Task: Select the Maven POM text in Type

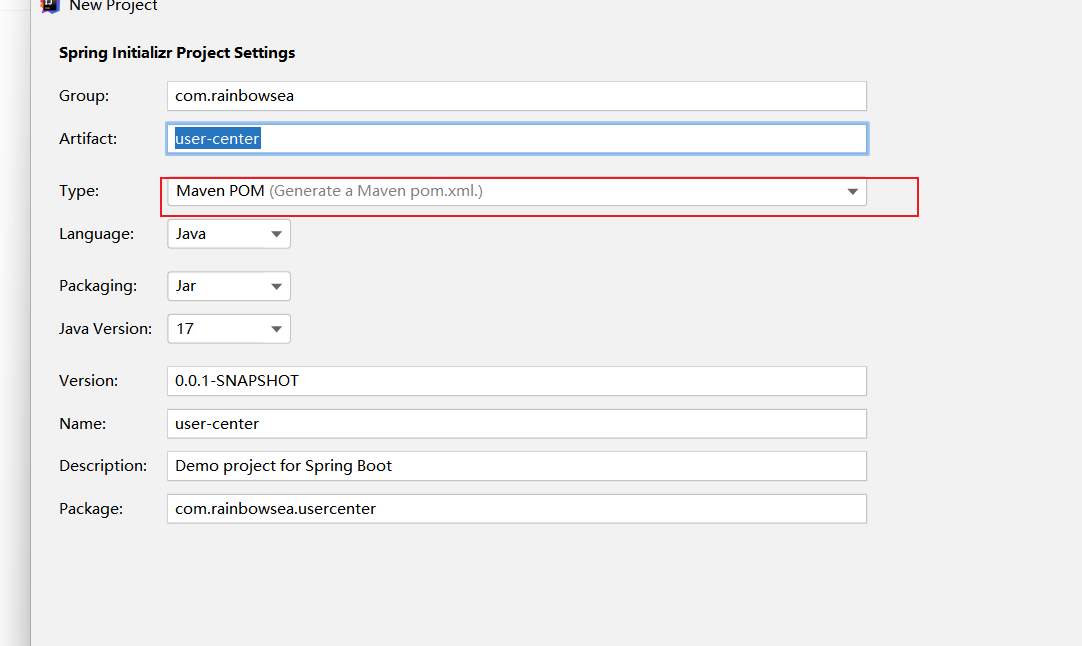Action: (220, 191)
